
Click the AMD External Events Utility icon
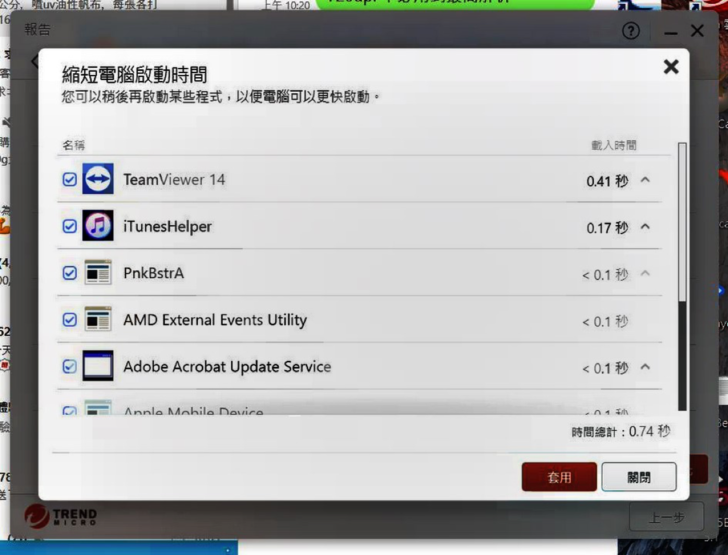tap(98, 319)
